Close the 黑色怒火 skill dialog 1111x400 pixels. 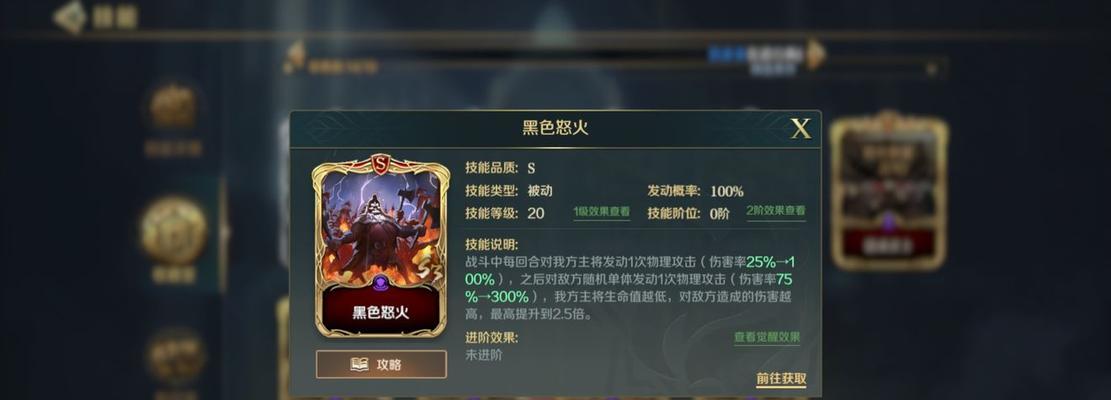pyautogui.click(x=801, y=128)
